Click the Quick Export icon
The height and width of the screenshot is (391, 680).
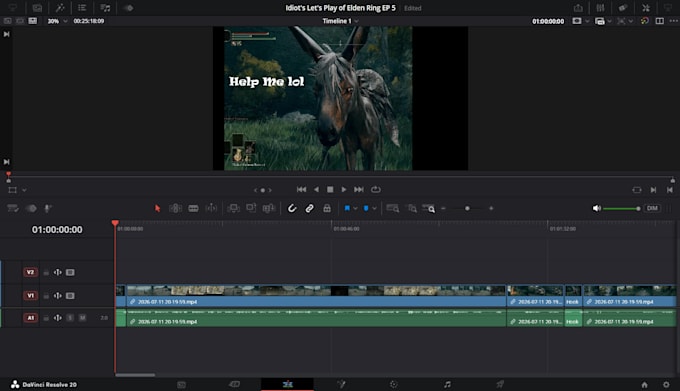point(578,8)
